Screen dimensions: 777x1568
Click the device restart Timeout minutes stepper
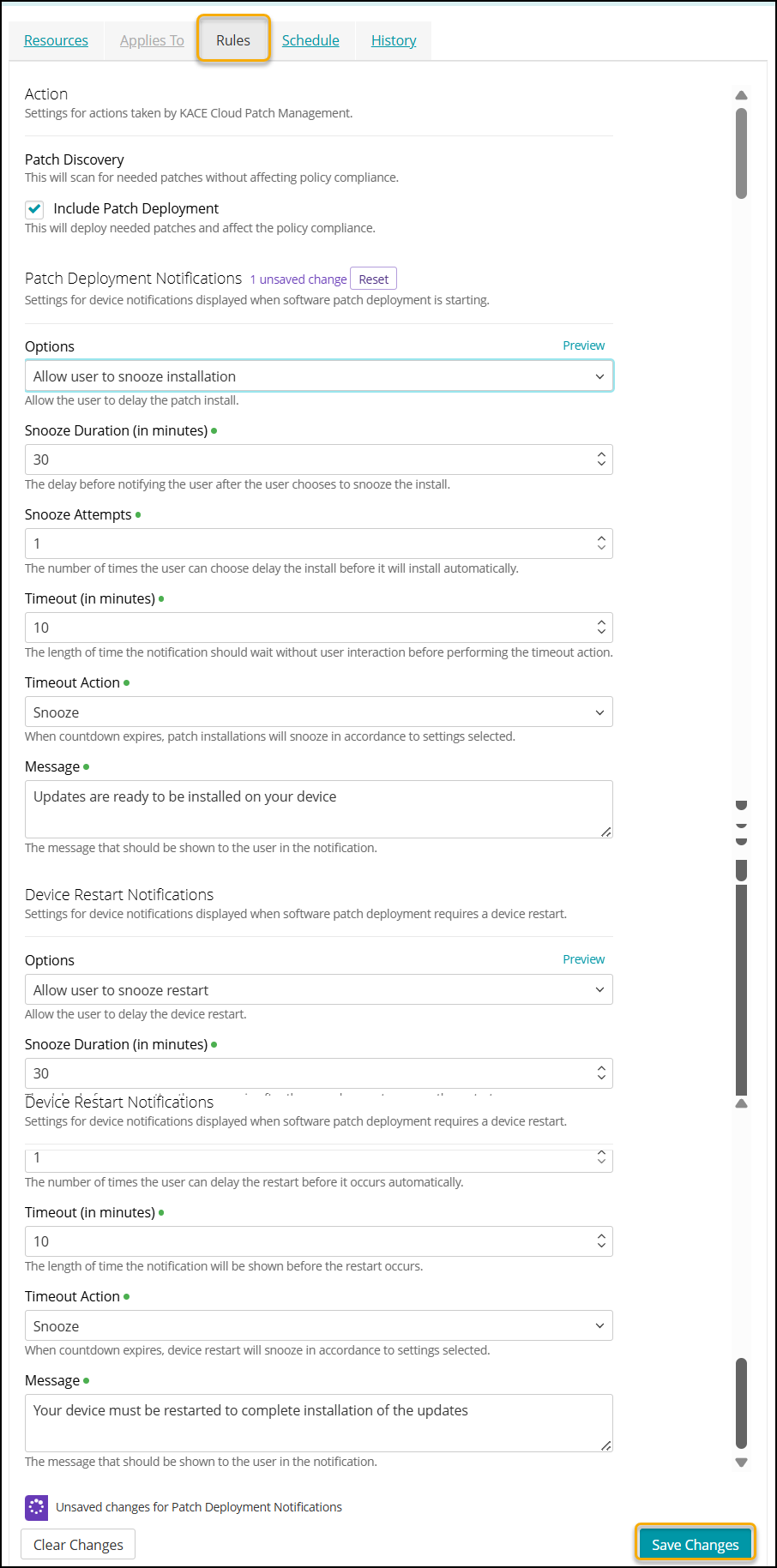click(x=601, y=1241)
